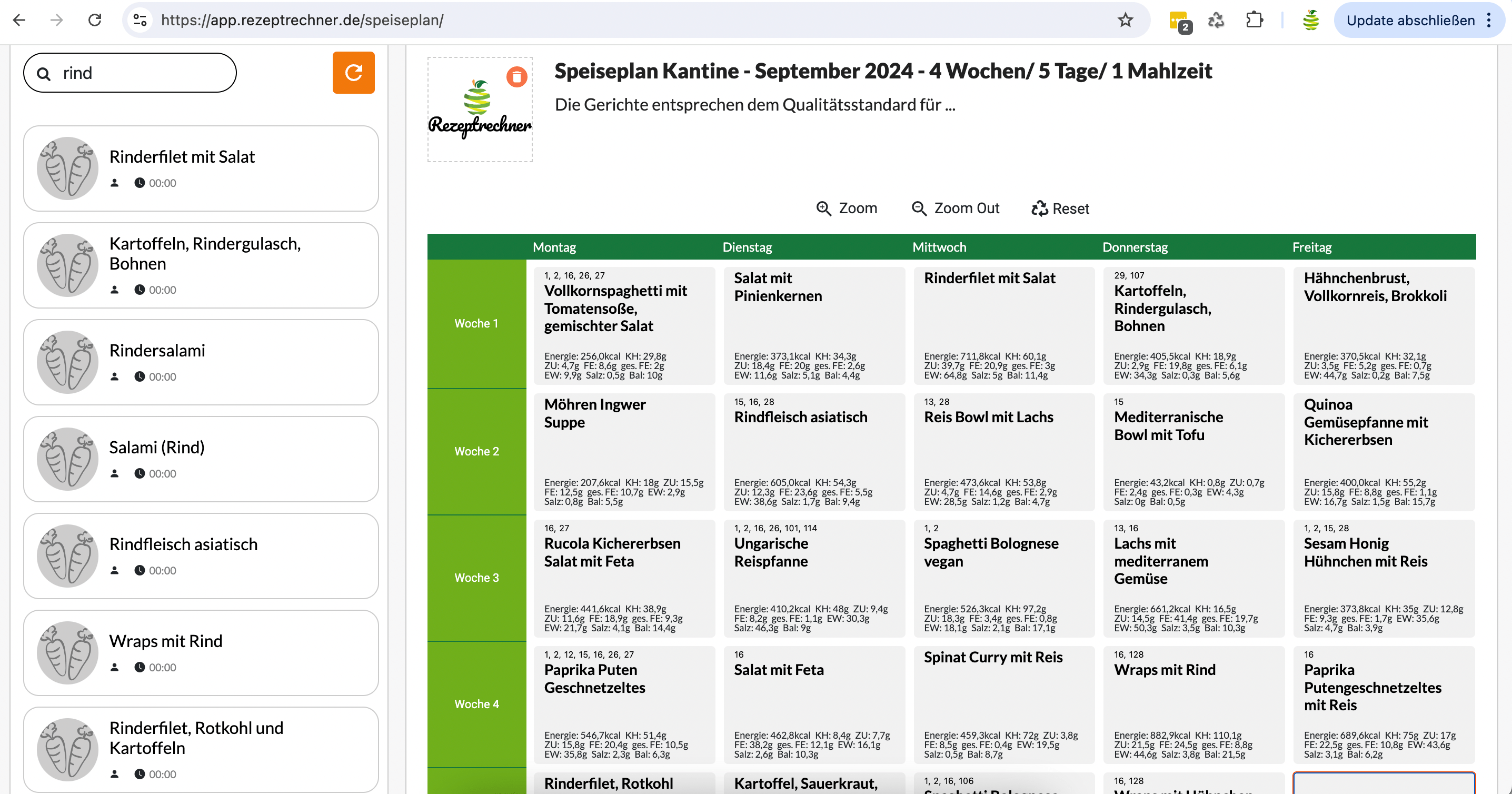Screen dimensions: 1512x794
Task: Click Speiseplan Kantine title text
Action: tap(883, 71)
